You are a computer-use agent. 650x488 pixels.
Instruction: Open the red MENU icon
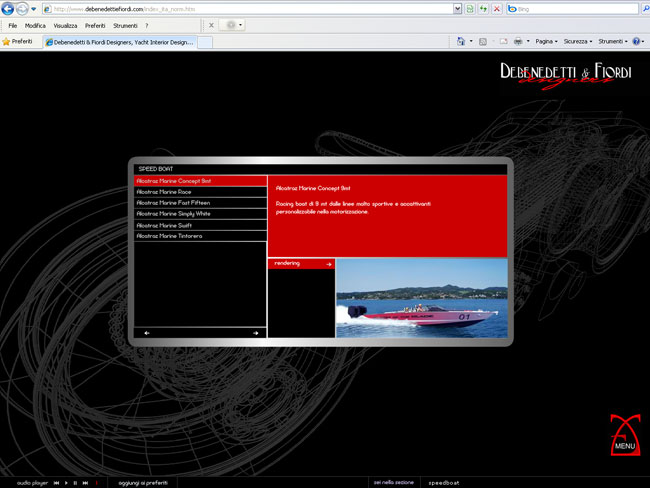pos(624,434)
